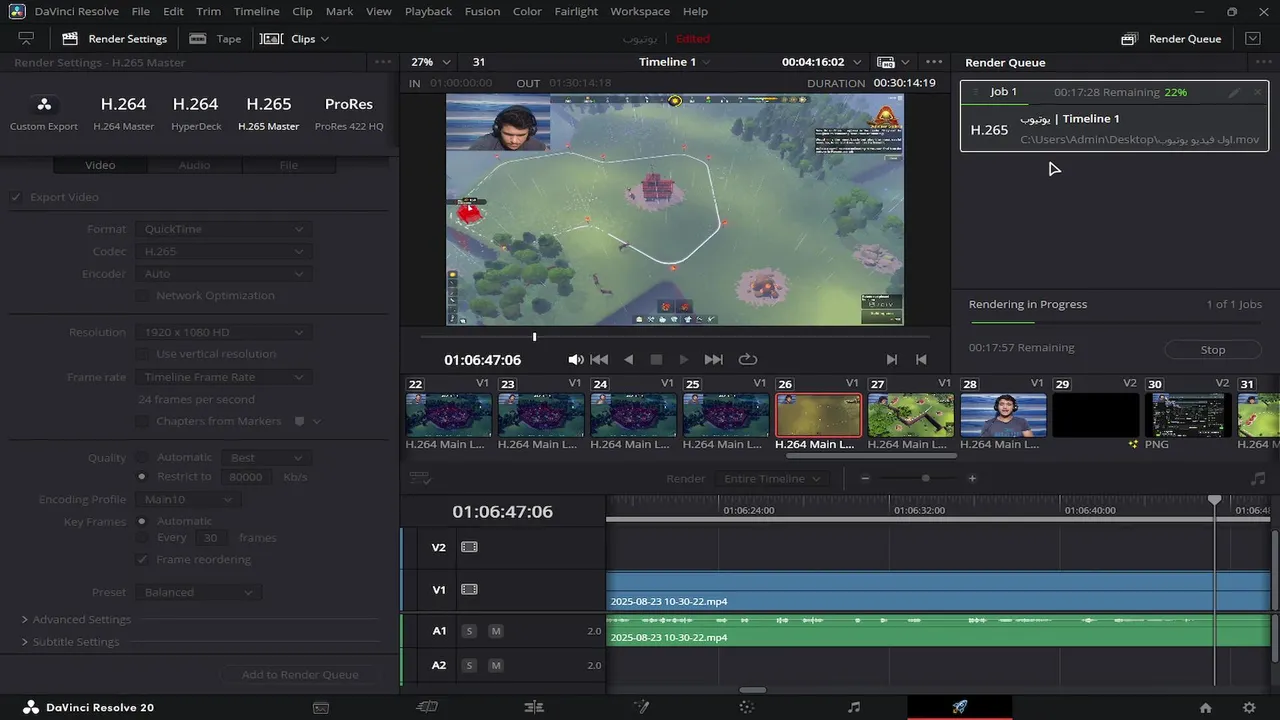This screenshot has width=1280, height=720.
Task: Select Automatic key frames radio button
Action: pyautogui.click(x=142, y=521)
